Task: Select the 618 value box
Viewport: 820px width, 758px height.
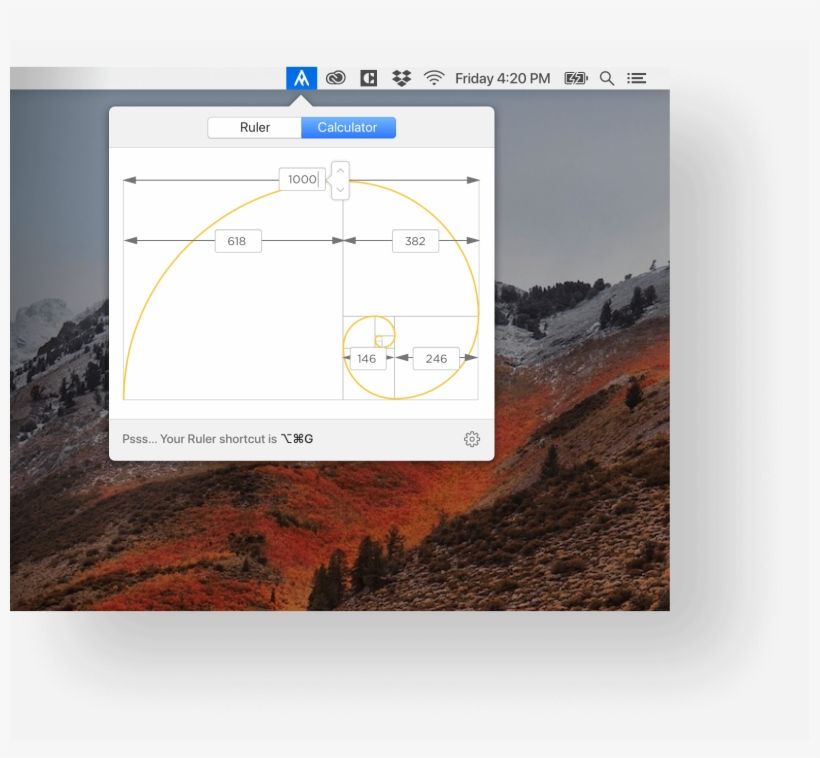Action: pos(237,241)
